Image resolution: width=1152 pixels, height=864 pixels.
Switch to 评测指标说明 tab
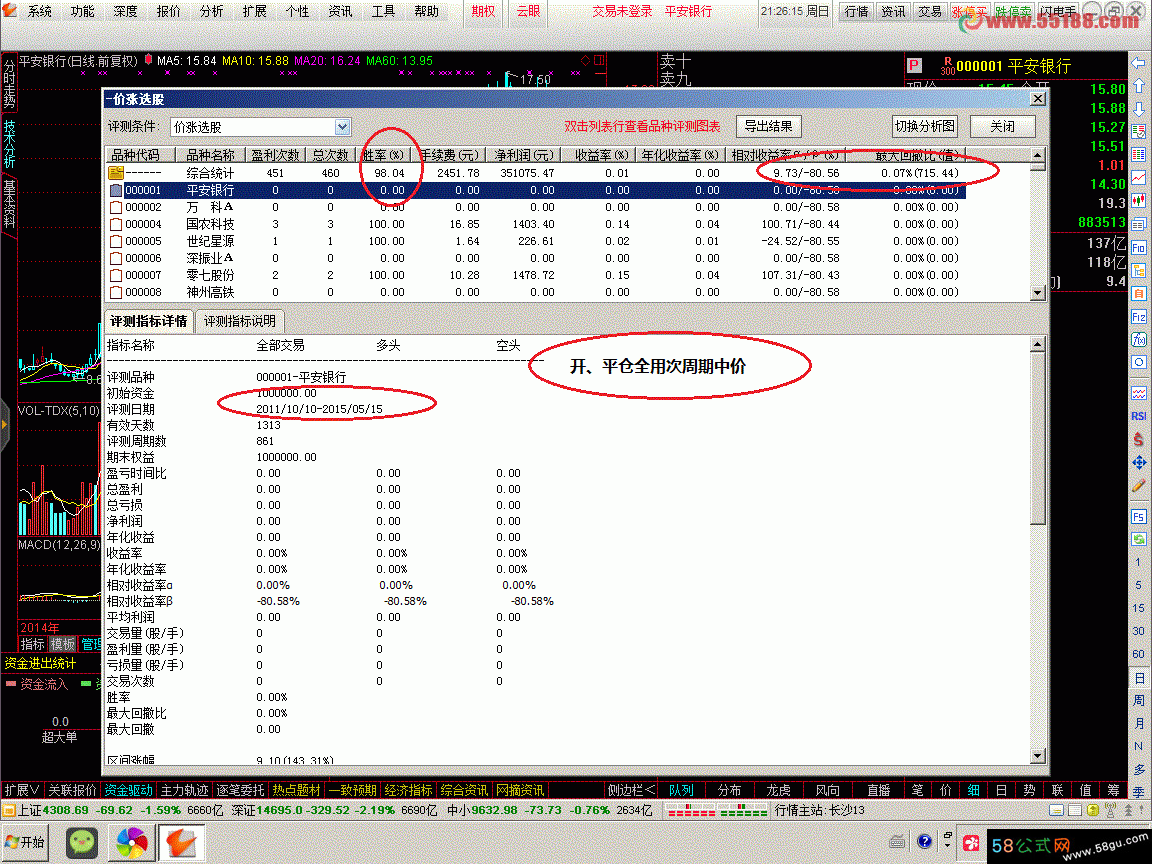pyautogui.click(x=240, y=321)
